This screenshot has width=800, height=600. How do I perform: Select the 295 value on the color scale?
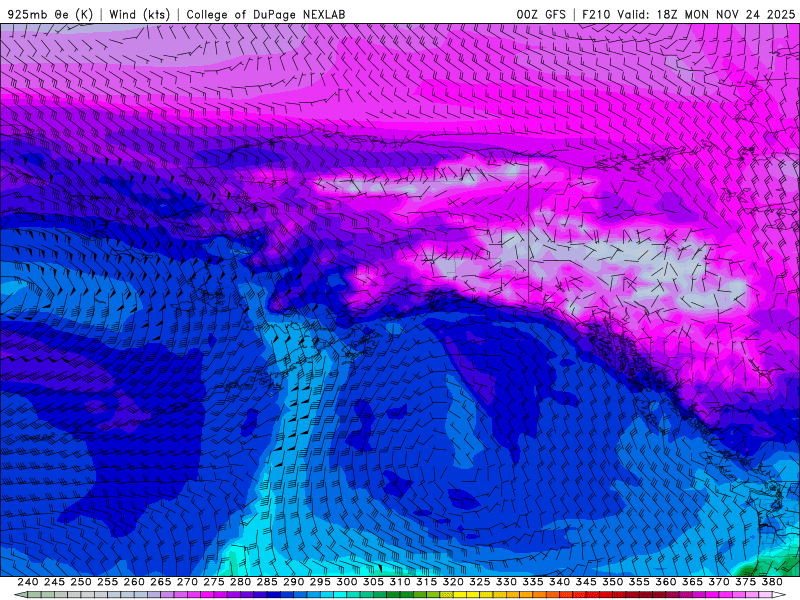(320, 582)
